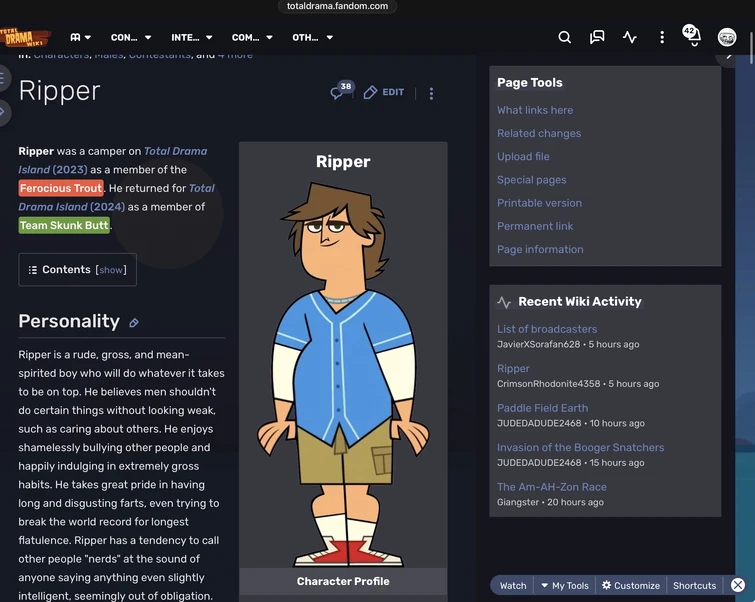Open Printable version link
The width and height of the screenshot is (755, 602).
[539, 203]
